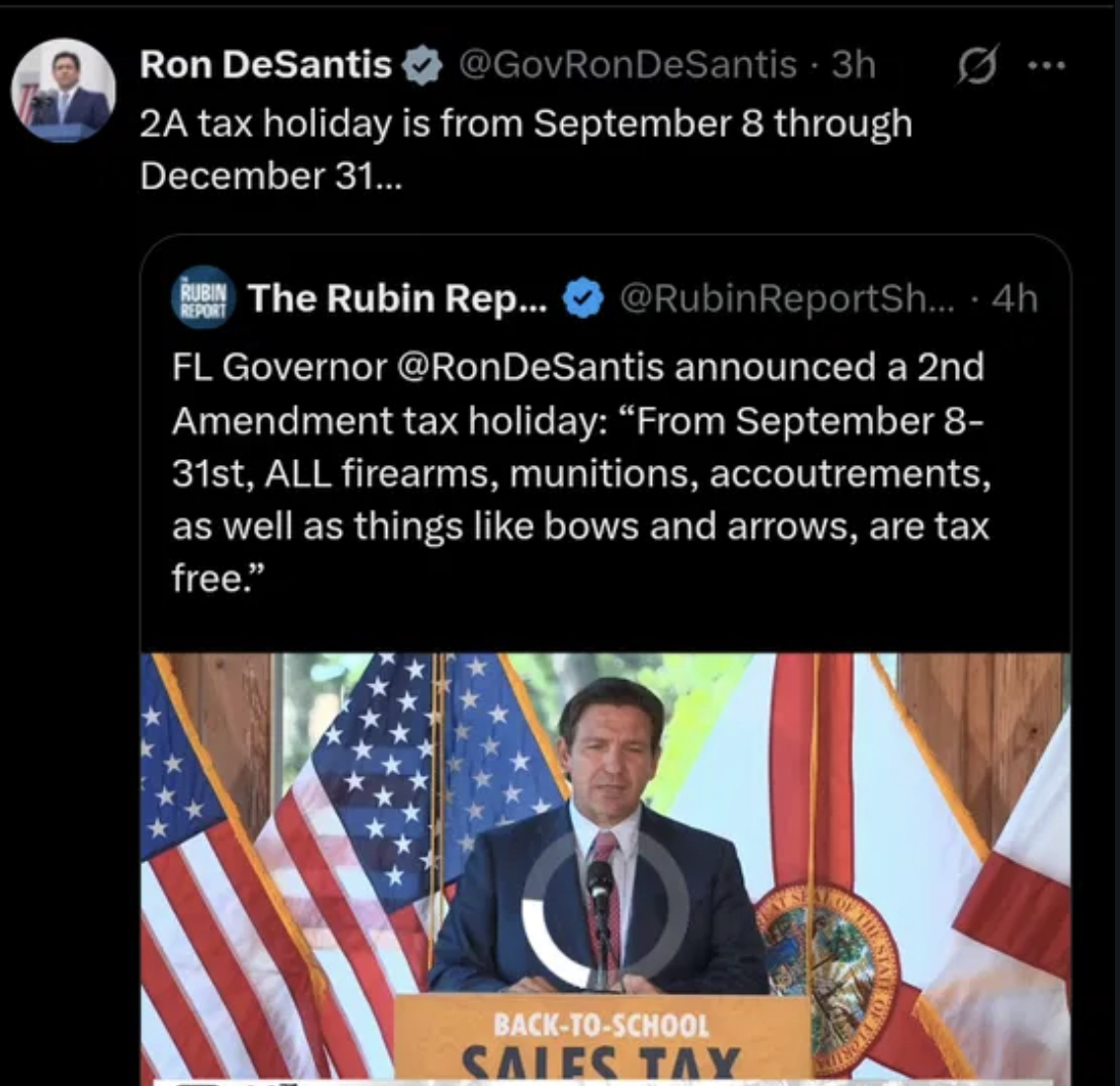Click The Rubin Report verified badge

pos(583,297)
